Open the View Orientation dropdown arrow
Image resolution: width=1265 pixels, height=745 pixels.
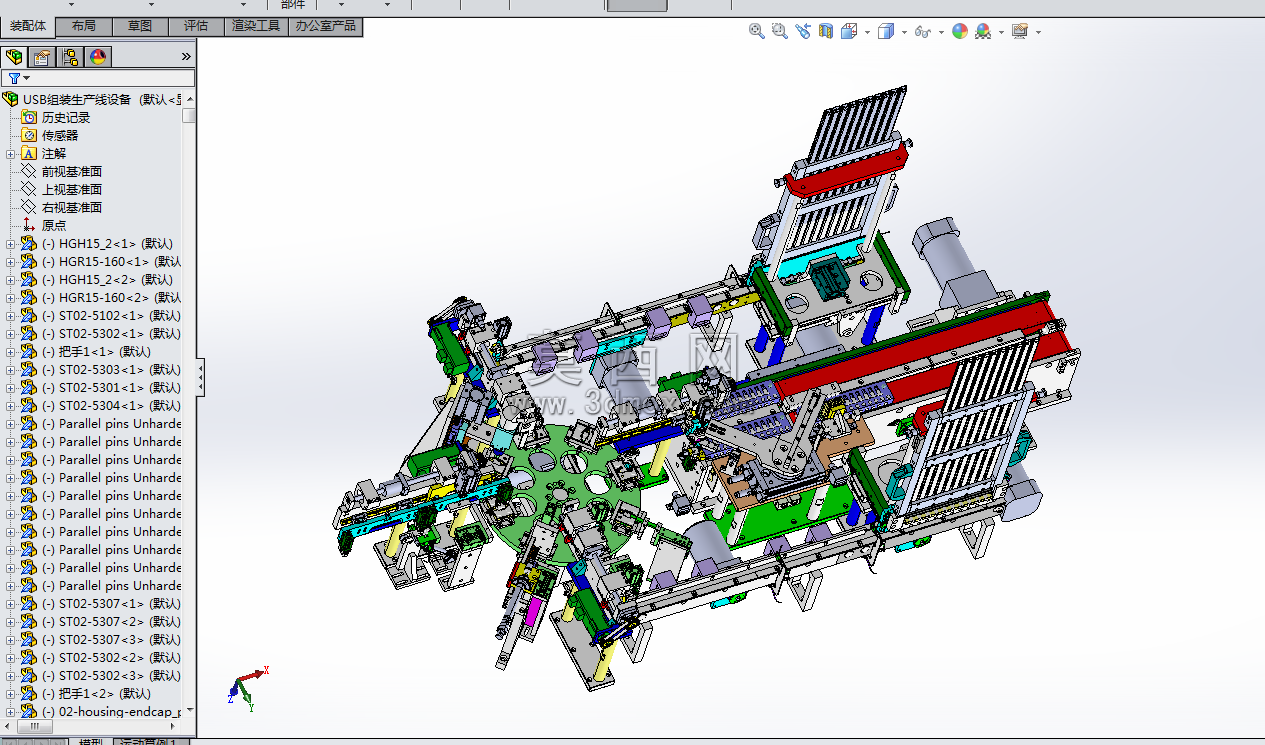(867, 32)
